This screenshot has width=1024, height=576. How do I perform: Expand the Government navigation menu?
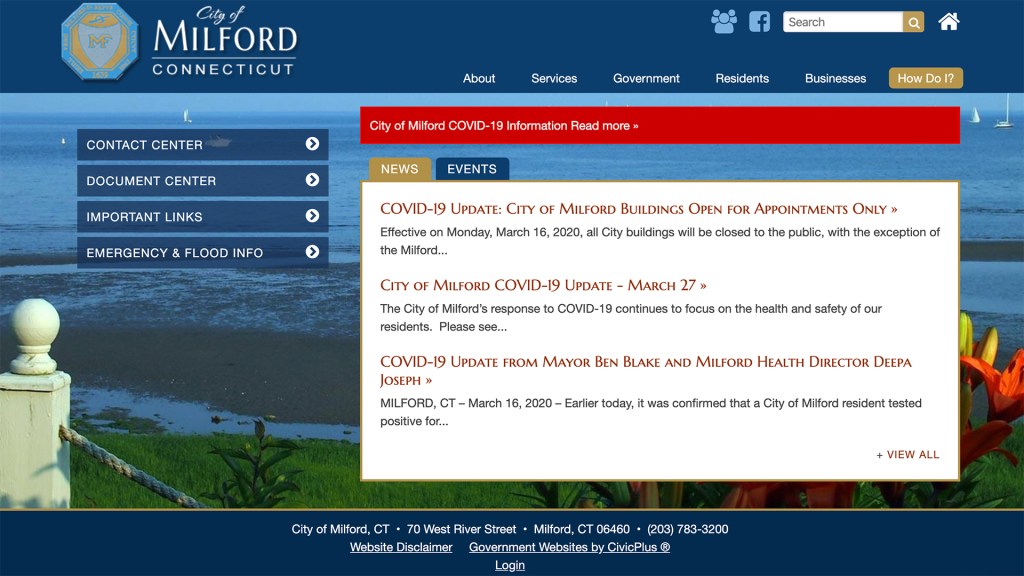[x=646, y=78]
